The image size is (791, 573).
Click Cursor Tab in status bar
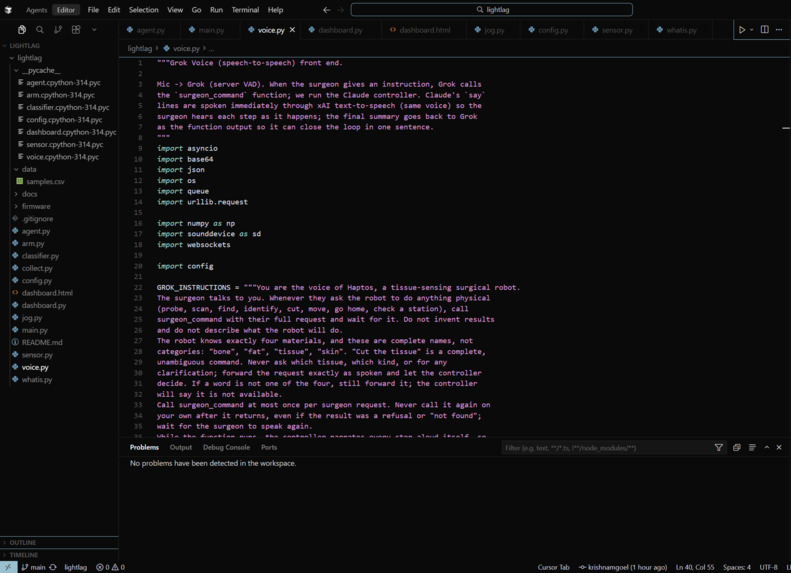click(553, 567)
